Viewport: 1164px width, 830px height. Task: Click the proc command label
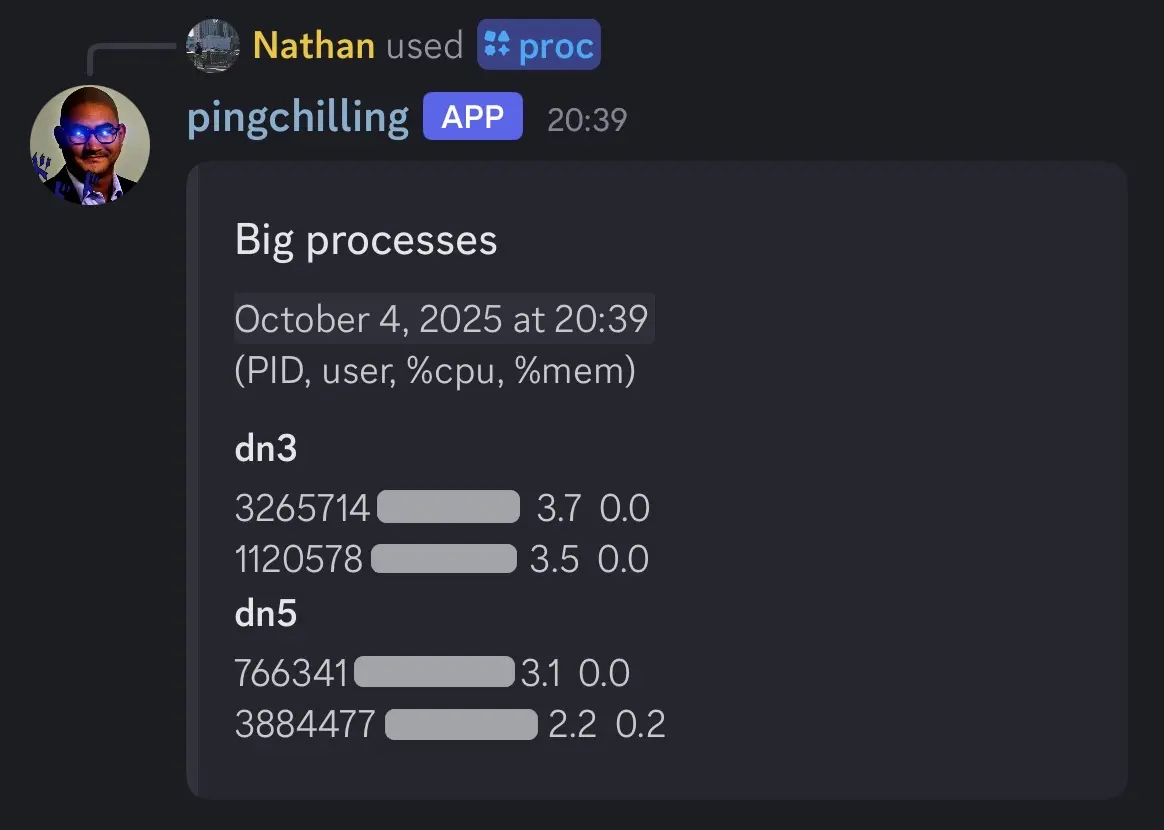click(556, 46)
